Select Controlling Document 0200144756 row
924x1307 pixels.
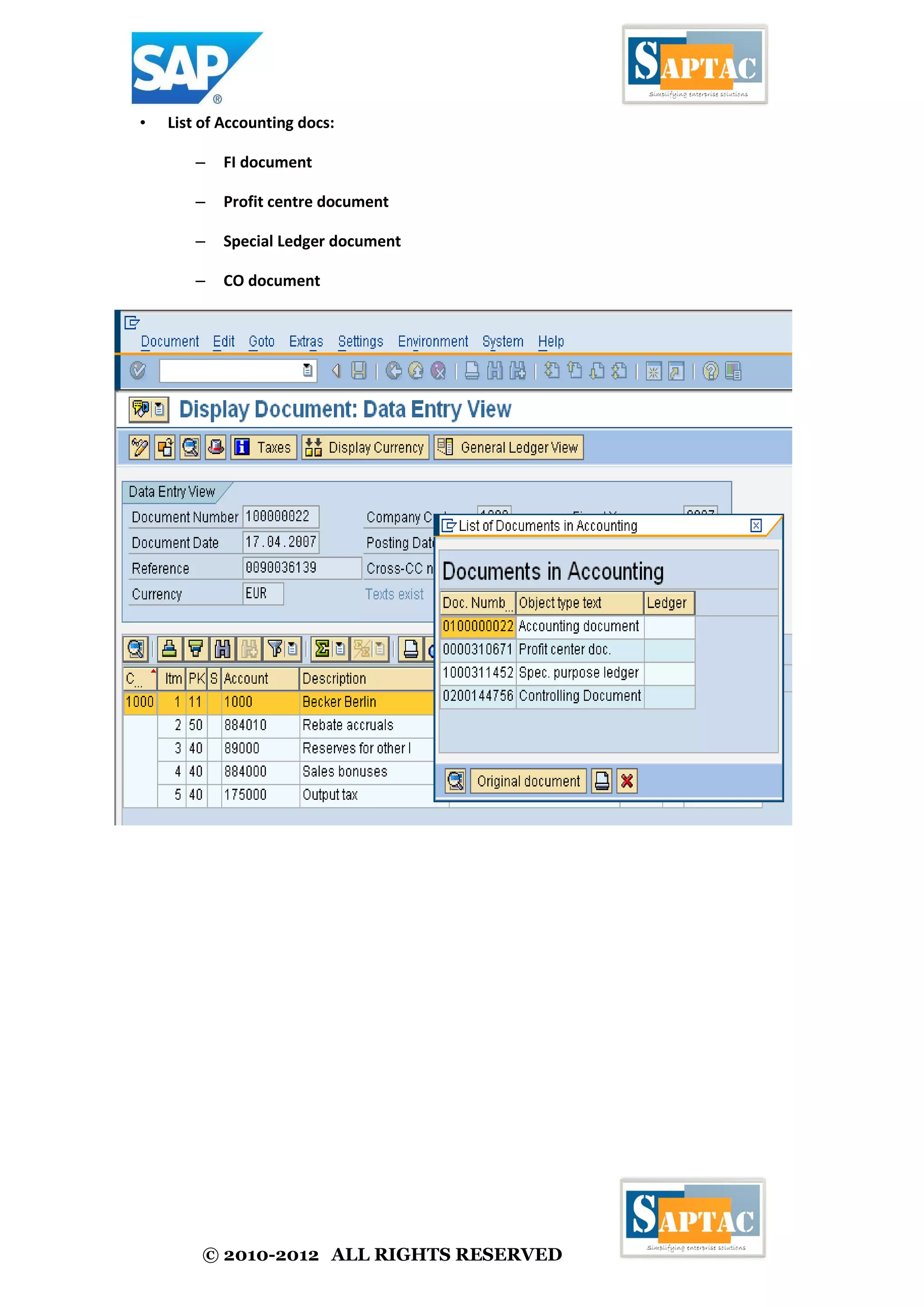click(568, 696)
